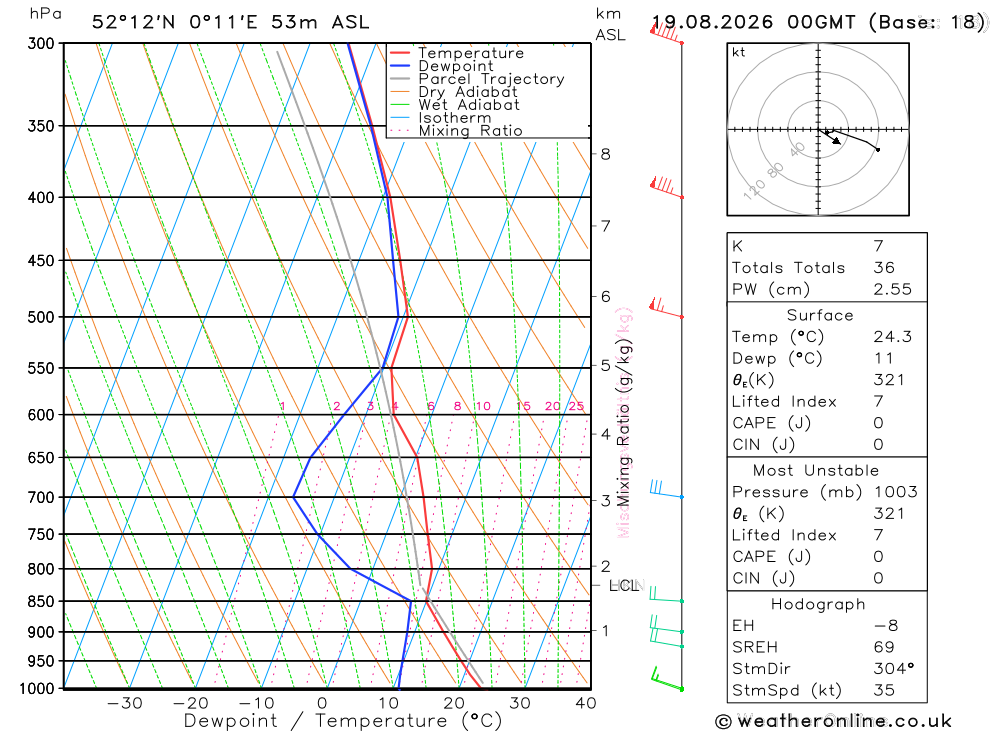1000x733 pixels.
Task: Click the 5 km altitude label
Action: [x=605, y=366]
